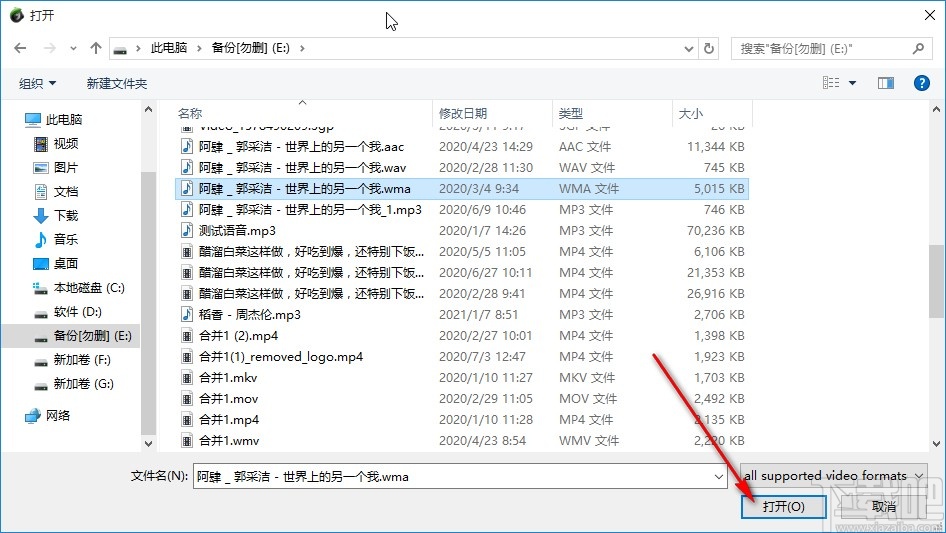
Task: Select the 醋溜白菜 MP4 dated 2020/2/28
Action: 462,294
